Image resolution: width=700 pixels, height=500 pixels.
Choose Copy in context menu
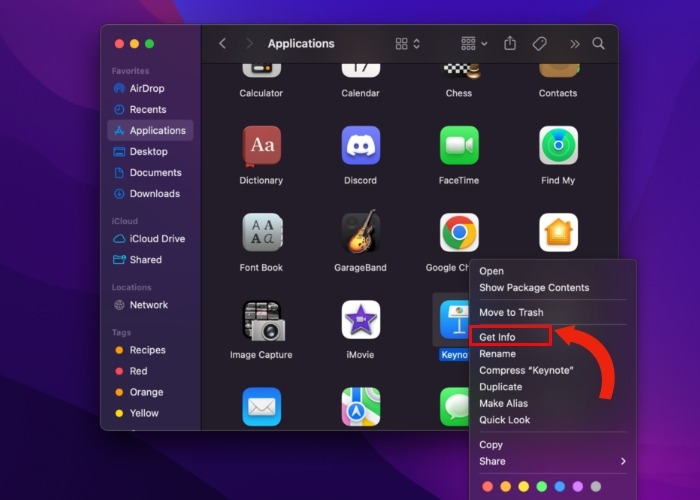[x=491, y=445]
